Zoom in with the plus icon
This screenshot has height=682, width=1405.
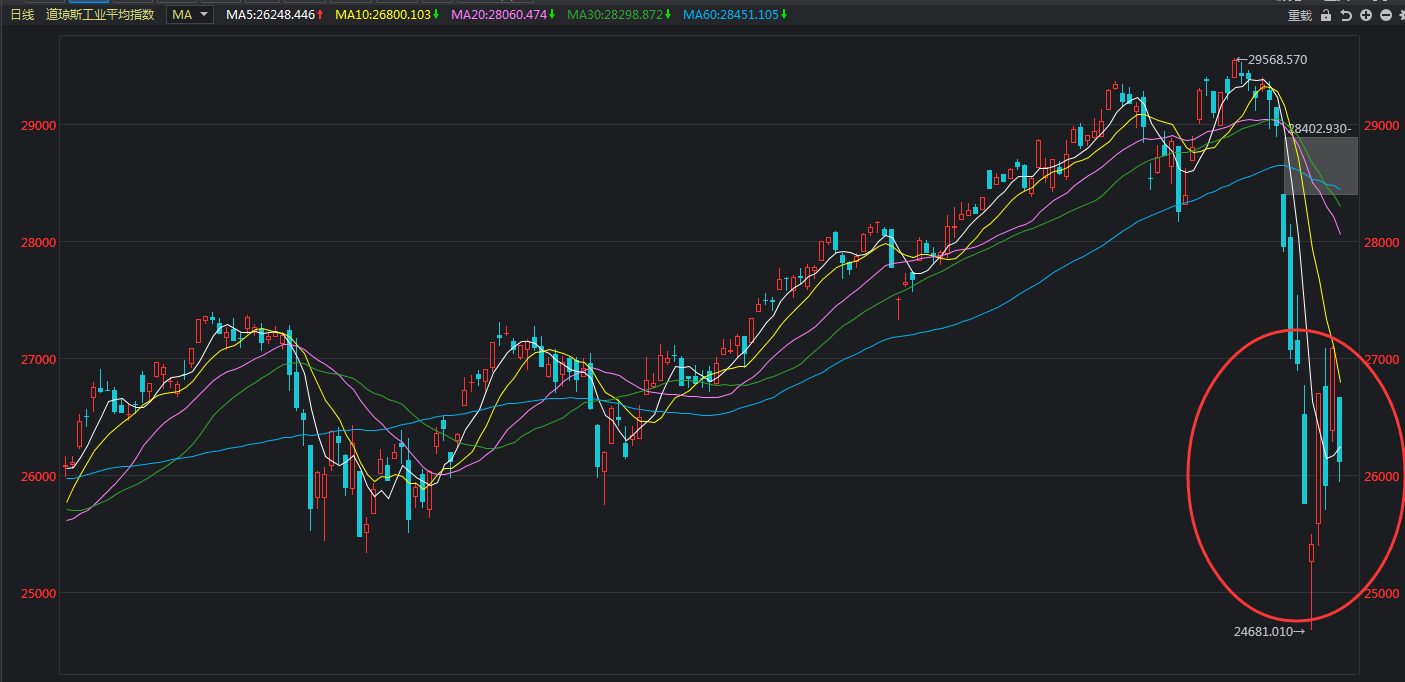coord(1366,15)
